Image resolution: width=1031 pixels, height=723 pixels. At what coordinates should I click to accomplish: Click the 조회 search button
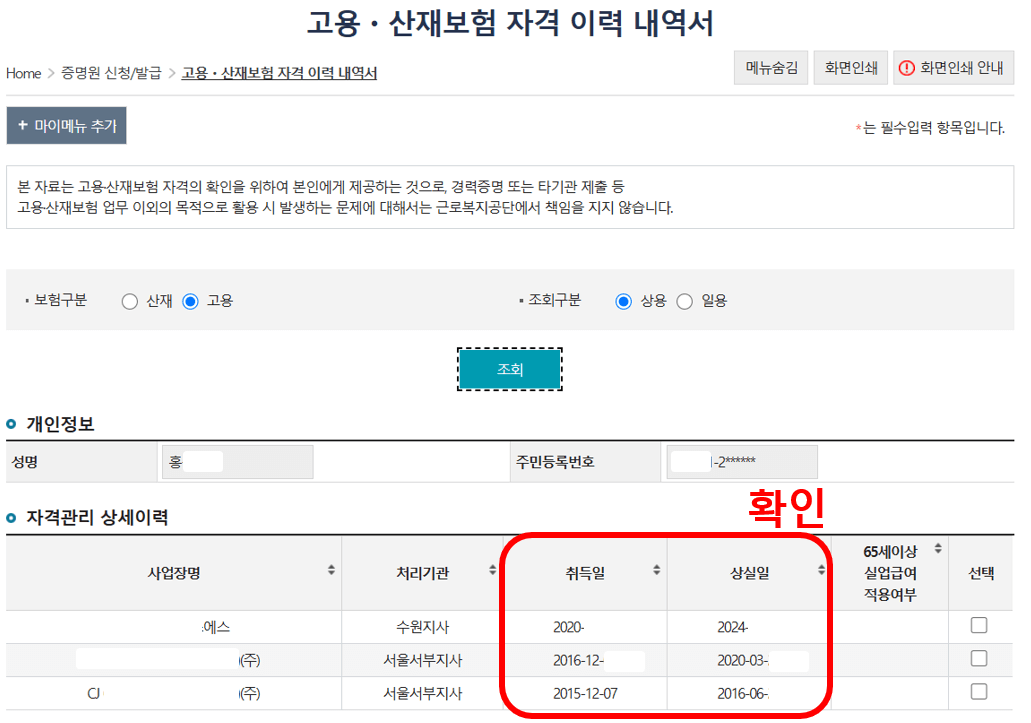[x=510, y=368]
